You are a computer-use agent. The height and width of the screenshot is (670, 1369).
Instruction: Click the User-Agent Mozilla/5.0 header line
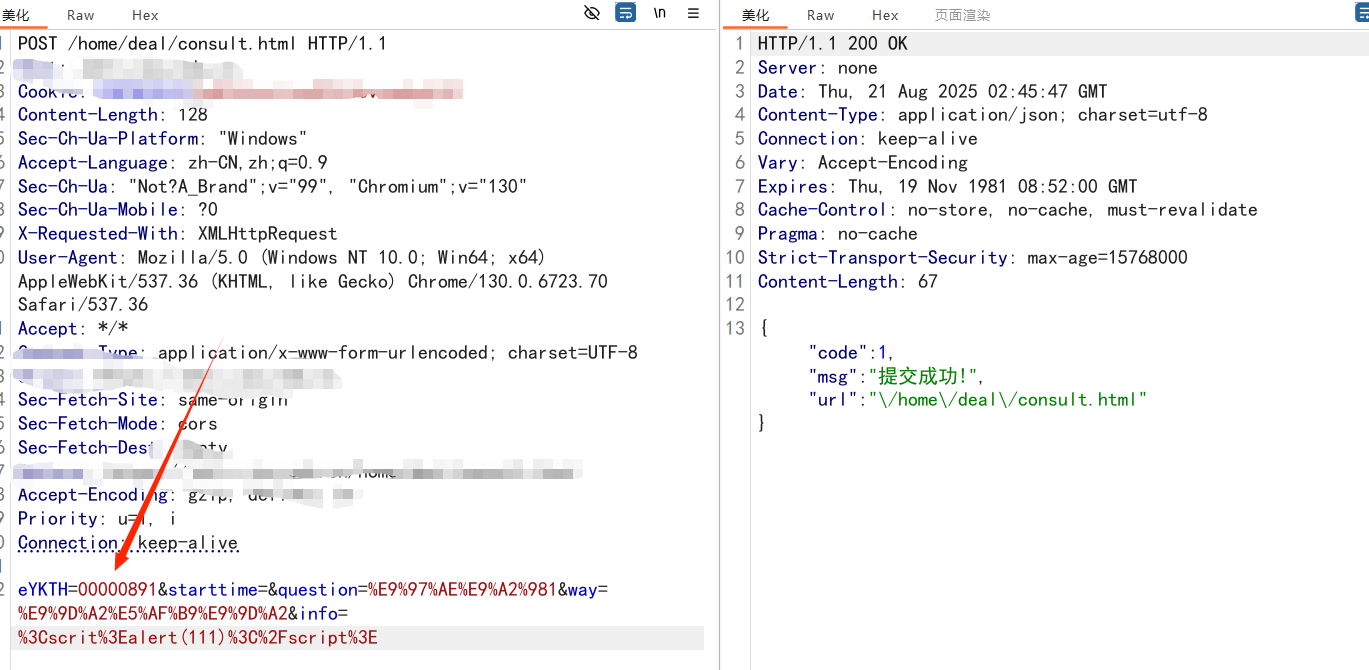pos(283,258)
